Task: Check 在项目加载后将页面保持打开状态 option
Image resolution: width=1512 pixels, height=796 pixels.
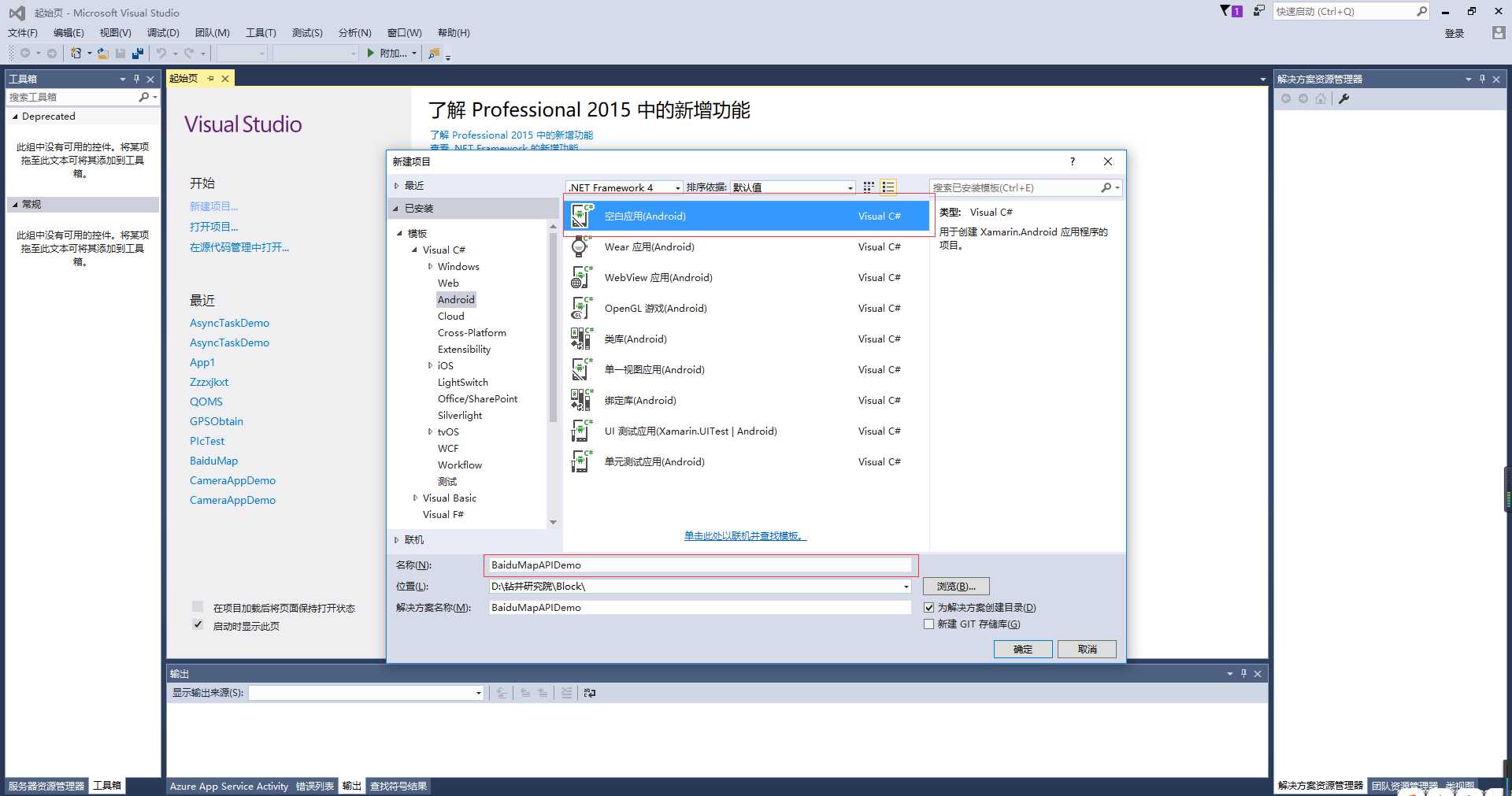Action: click(x=198, y=606)
